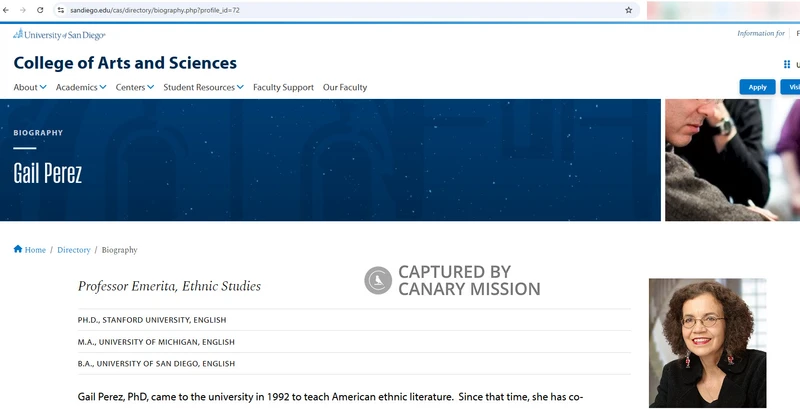
Task: Click the Gail Perez banner heading
Action: point(47,173)
